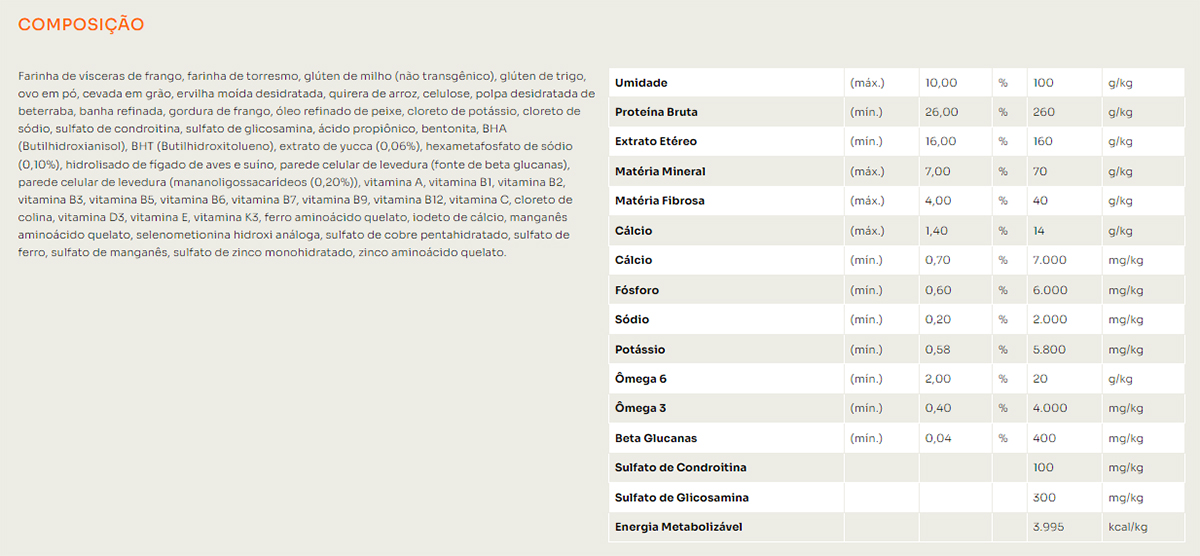The width and height of the screenshot is (1200, 556).
Task: Click the 5.800 potassium value cell
Action: 1050,350
